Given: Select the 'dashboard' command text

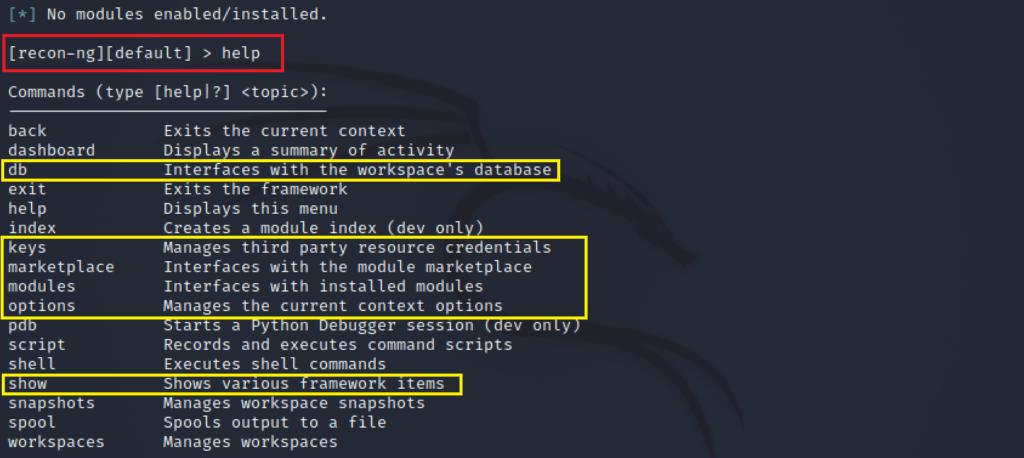Looking at the screenshot, I should coord(52,150).
